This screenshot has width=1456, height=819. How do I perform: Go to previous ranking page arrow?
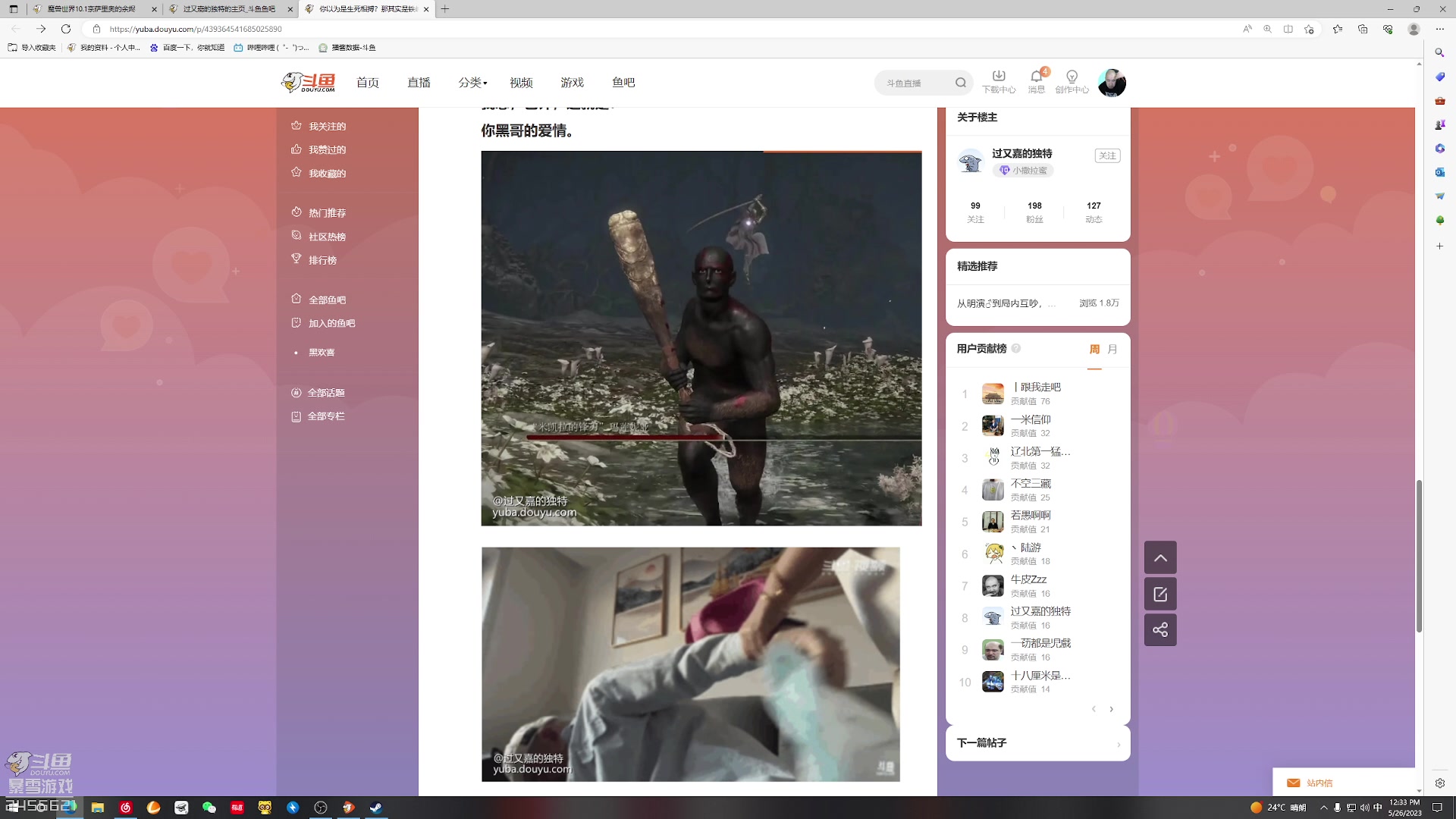pyautogui.click(x=1094, y=709)
